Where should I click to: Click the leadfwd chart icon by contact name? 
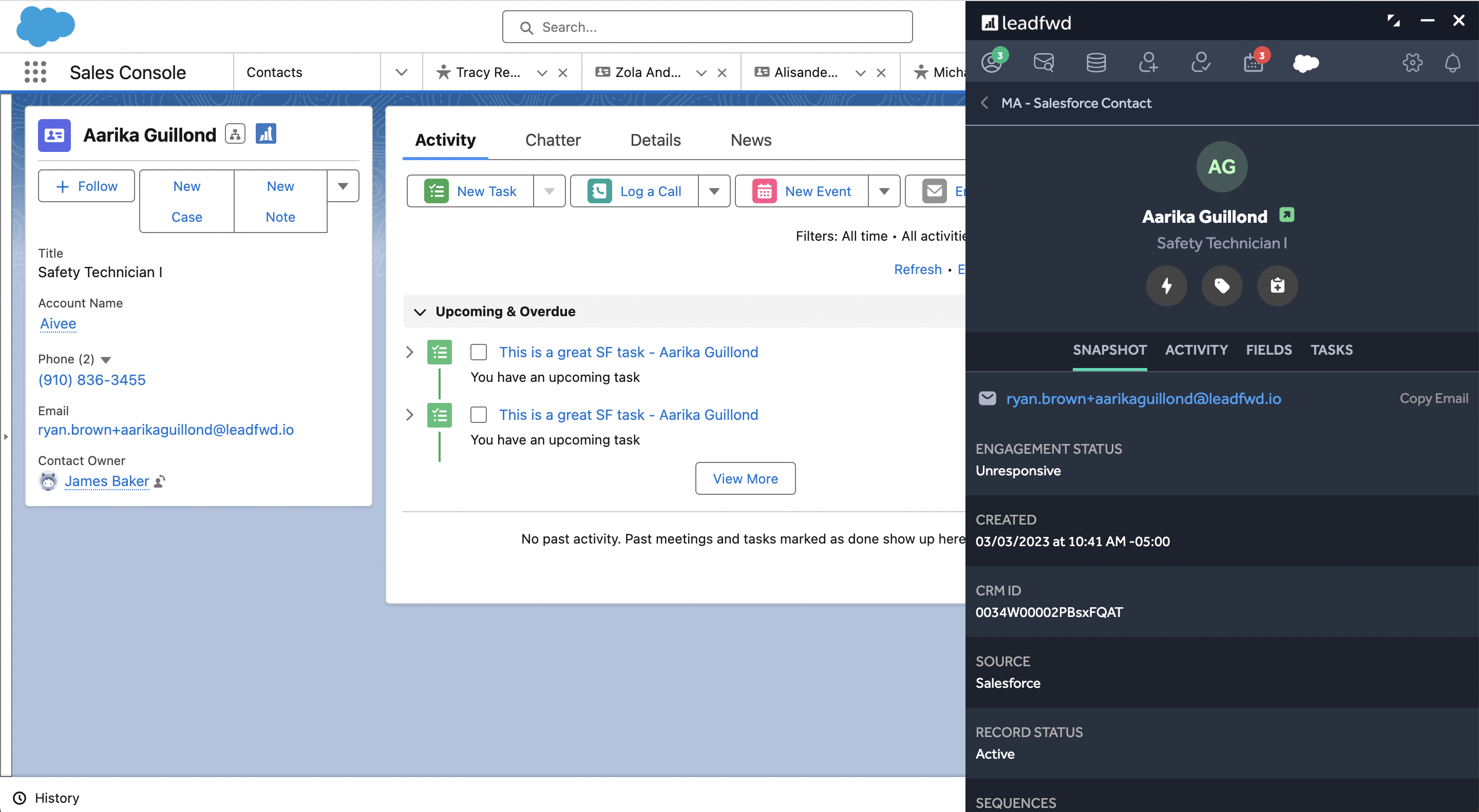[x=266, y=134]
